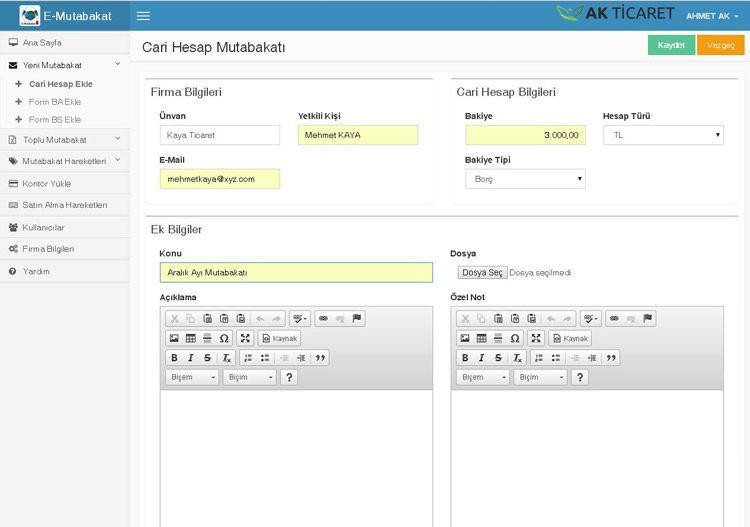Open the AHMET AK user menu
This screenshot has height=527, width=750.
[712, 16]
